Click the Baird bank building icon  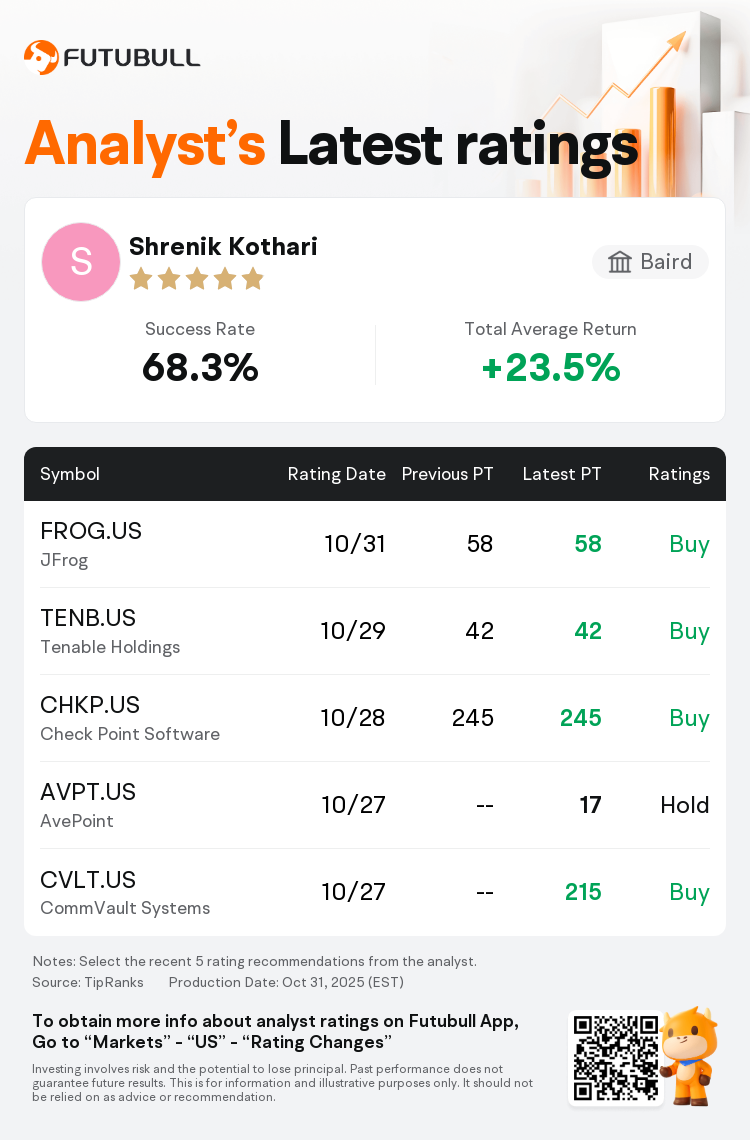coord(620,262)
